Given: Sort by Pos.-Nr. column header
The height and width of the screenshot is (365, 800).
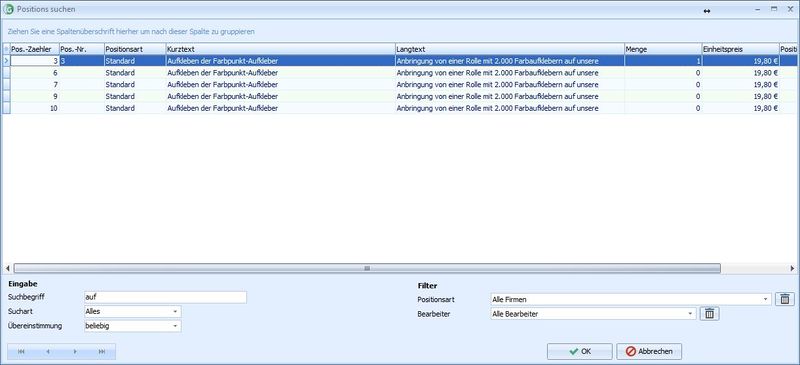Looking at the screenshot, I should pos(82,49).
